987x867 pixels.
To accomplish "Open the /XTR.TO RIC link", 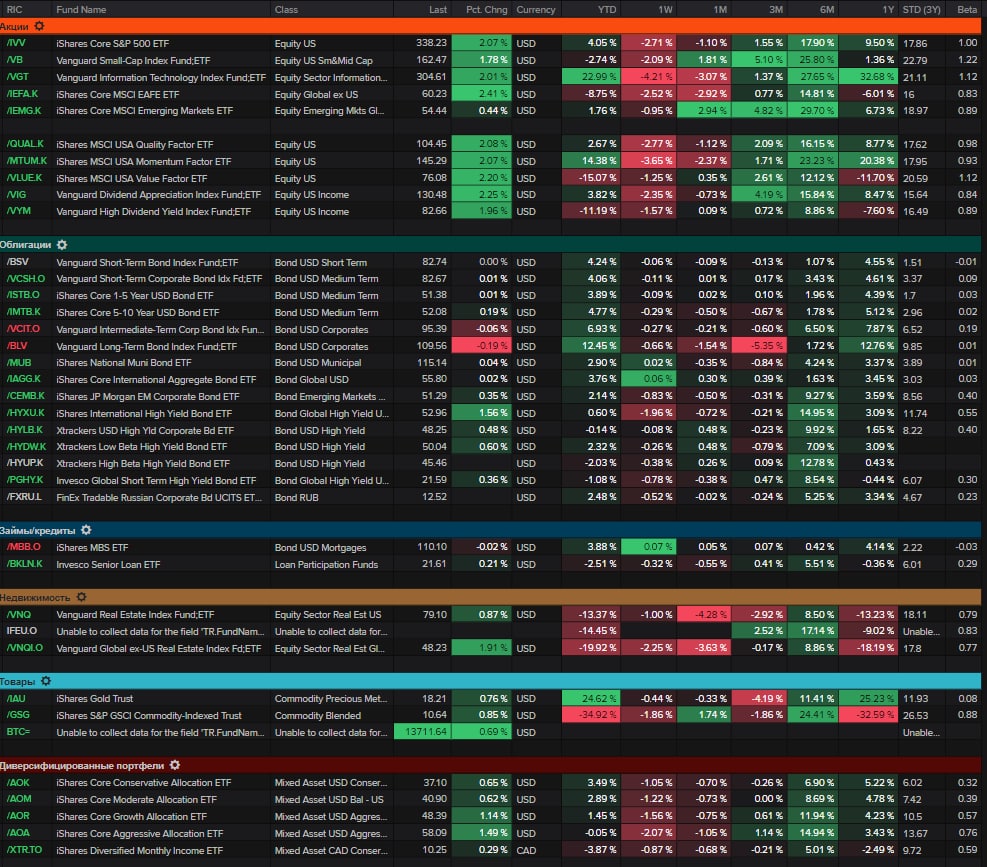I will click(24, 849).
